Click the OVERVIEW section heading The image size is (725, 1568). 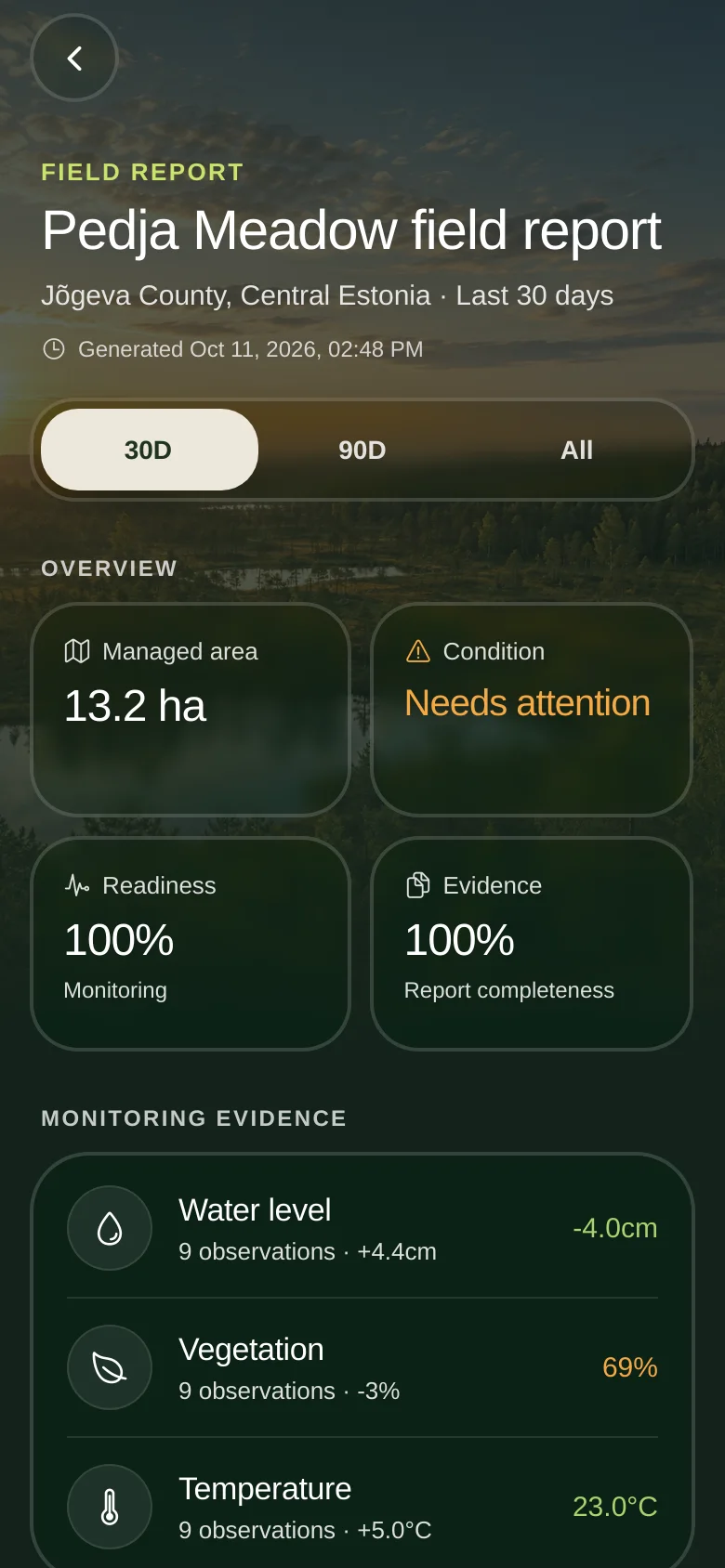click(109, 568)
